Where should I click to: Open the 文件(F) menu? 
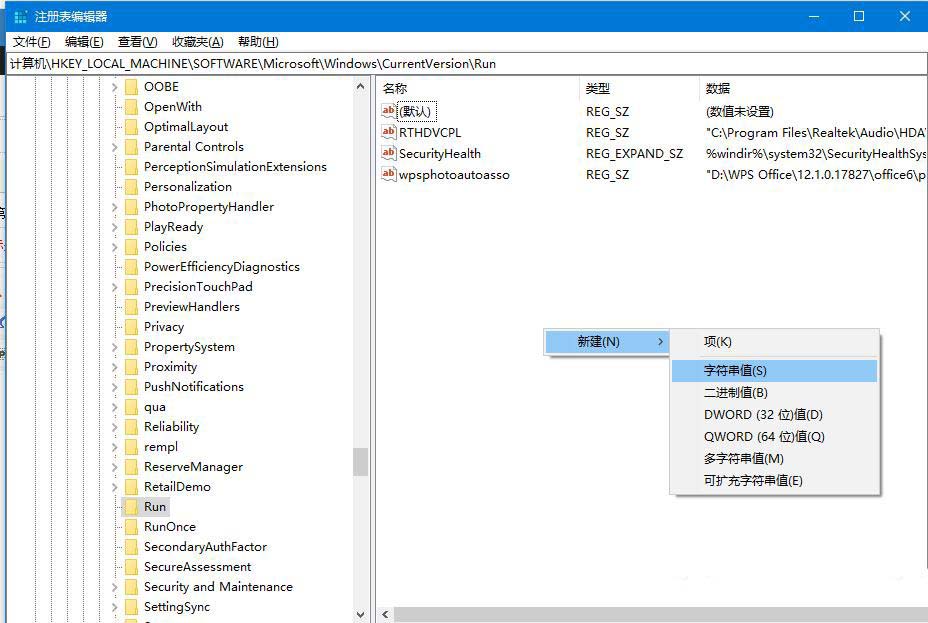click(x=31, y=42)
